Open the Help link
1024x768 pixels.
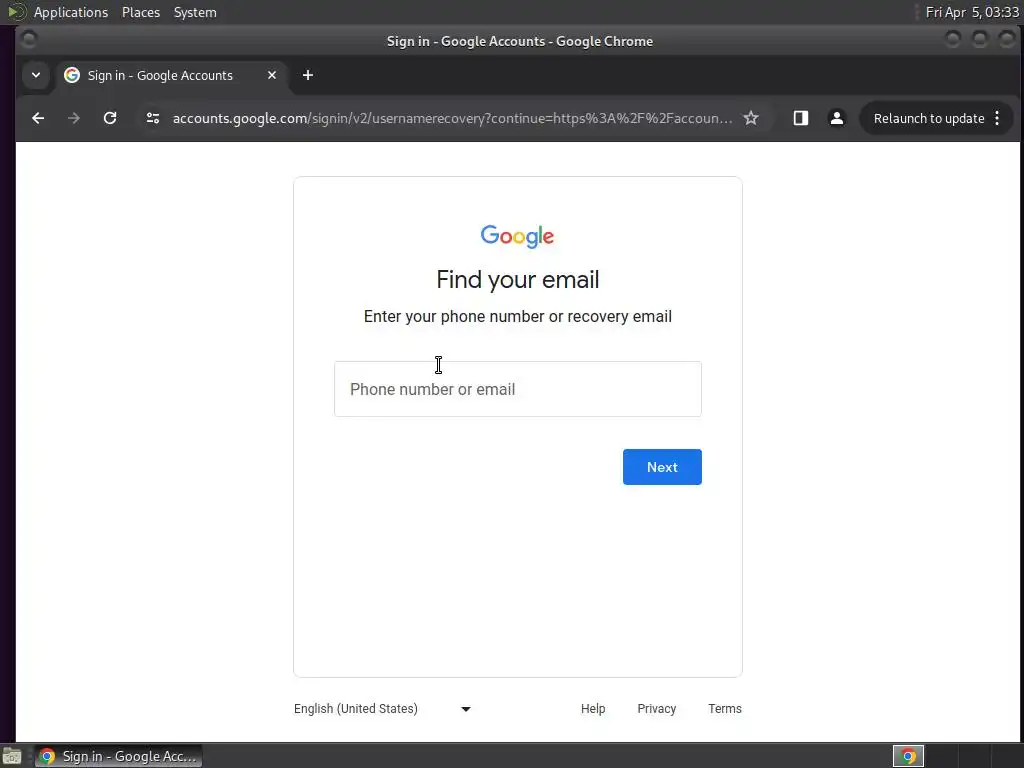(593, 709)
